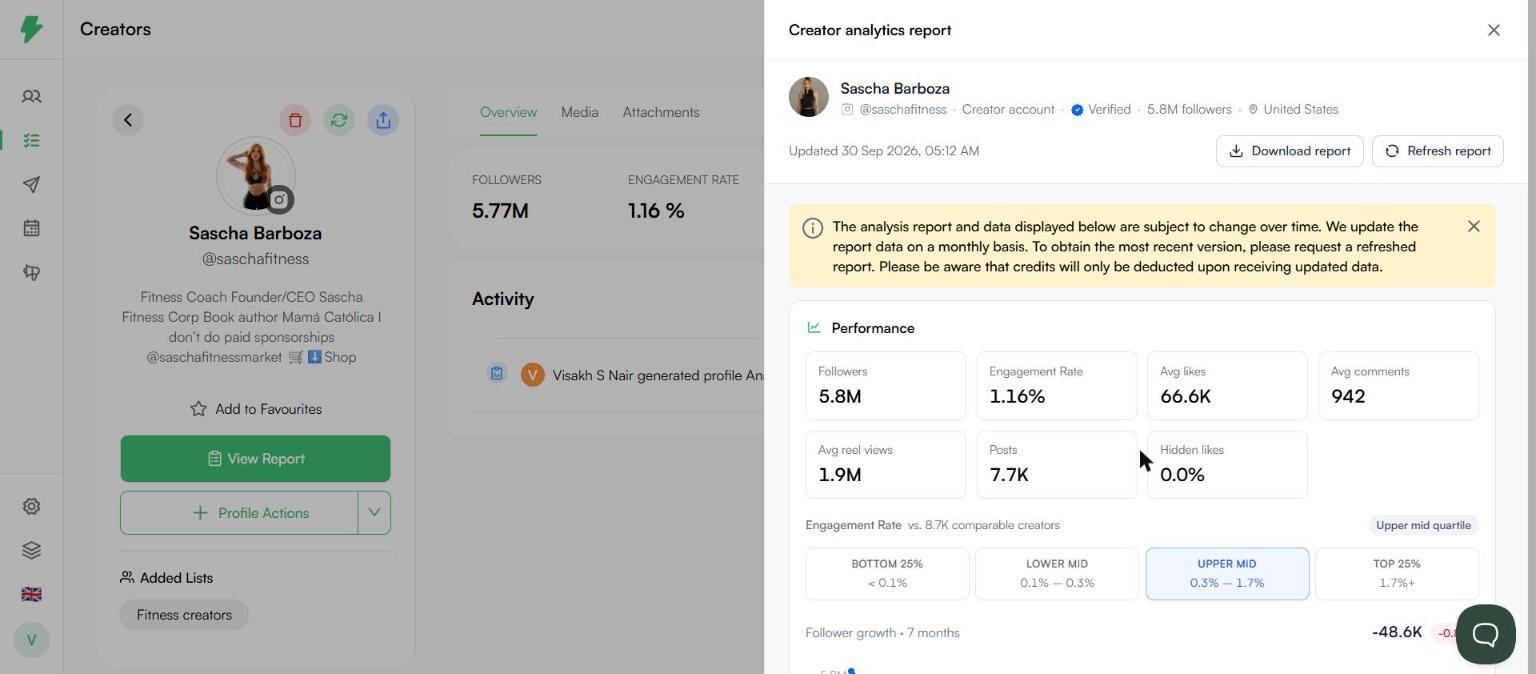This screenshot has width=1536, height=674.
Task: Click the star icon beside Add to Favourites
Action: pos(198,409)
